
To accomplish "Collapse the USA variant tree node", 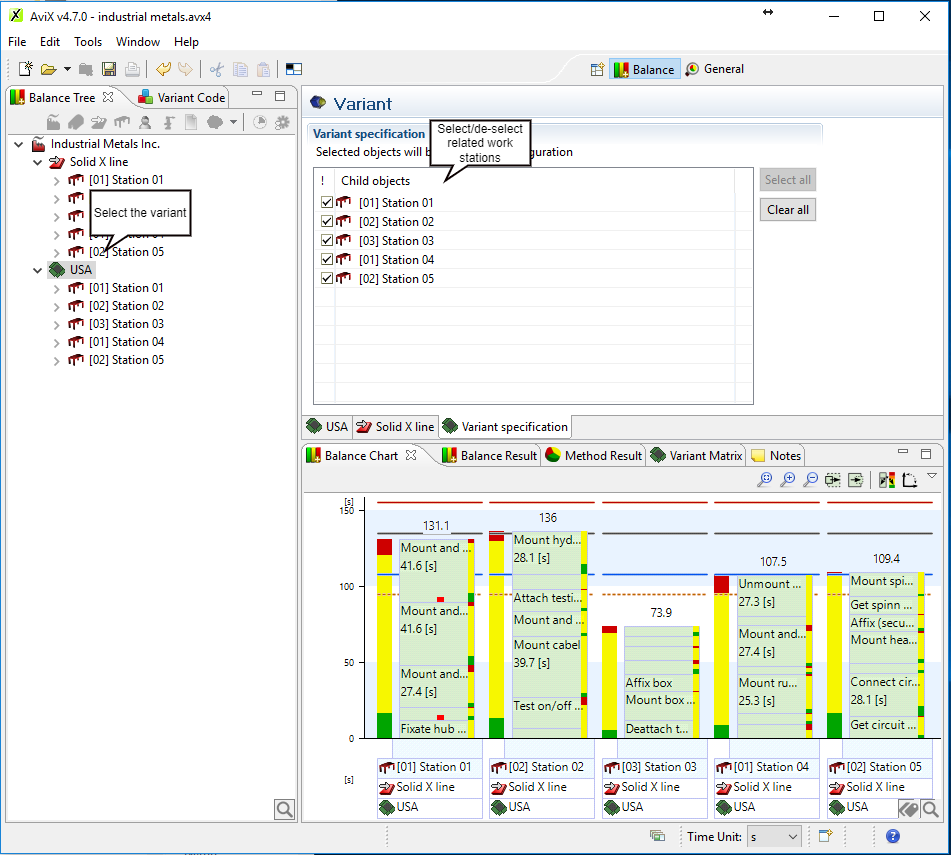I will [x=38, y=270].
